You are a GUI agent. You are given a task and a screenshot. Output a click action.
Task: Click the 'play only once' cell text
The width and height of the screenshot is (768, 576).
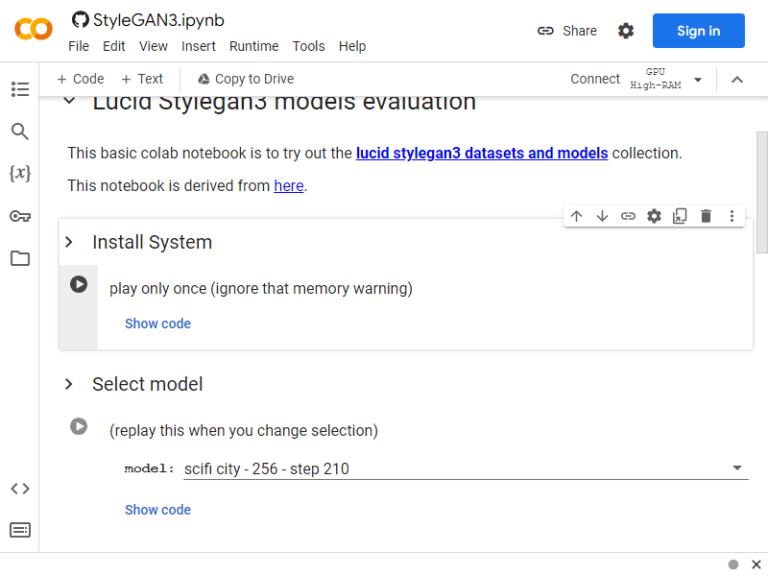261,288
